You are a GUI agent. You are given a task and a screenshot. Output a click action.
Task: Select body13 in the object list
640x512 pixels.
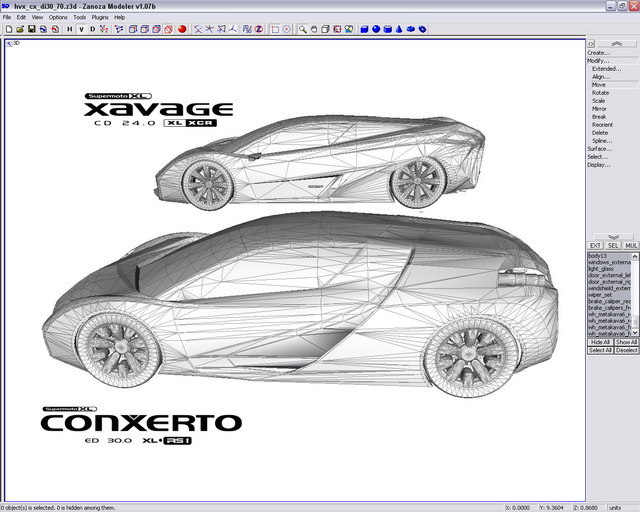598,255
